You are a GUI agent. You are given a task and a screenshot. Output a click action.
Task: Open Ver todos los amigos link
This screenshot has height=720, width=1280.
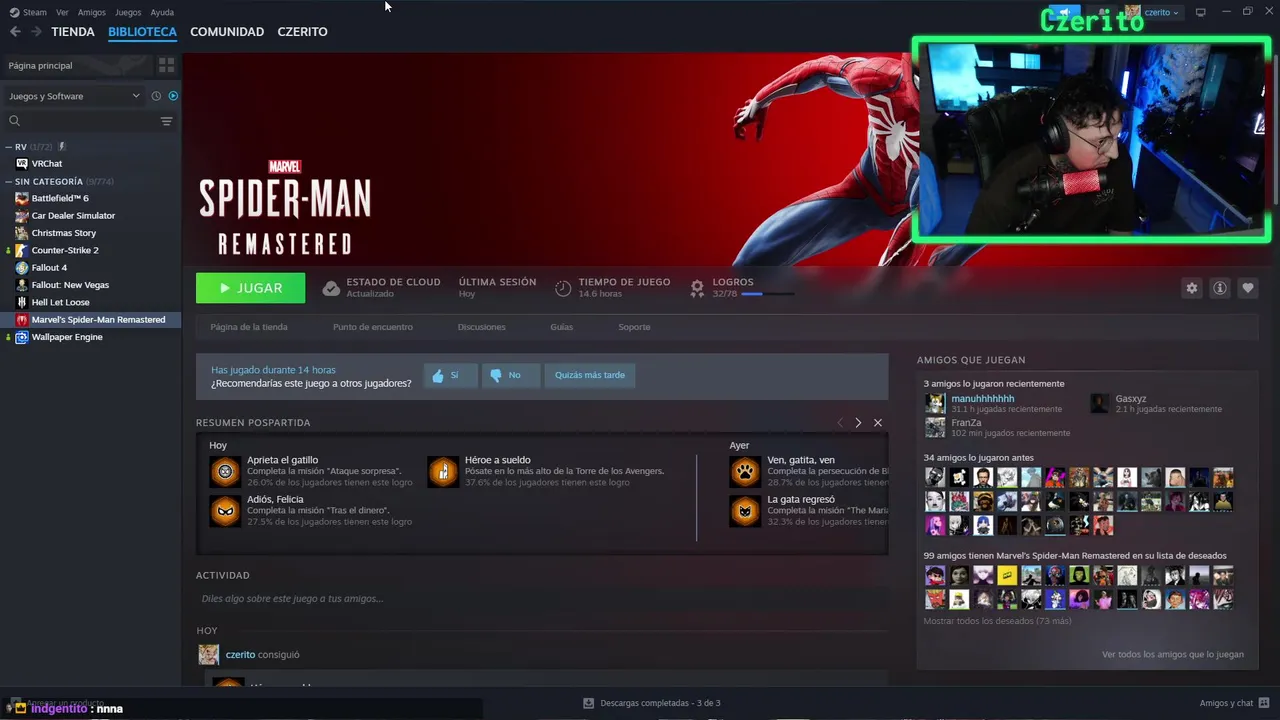tap(1173, 655)
